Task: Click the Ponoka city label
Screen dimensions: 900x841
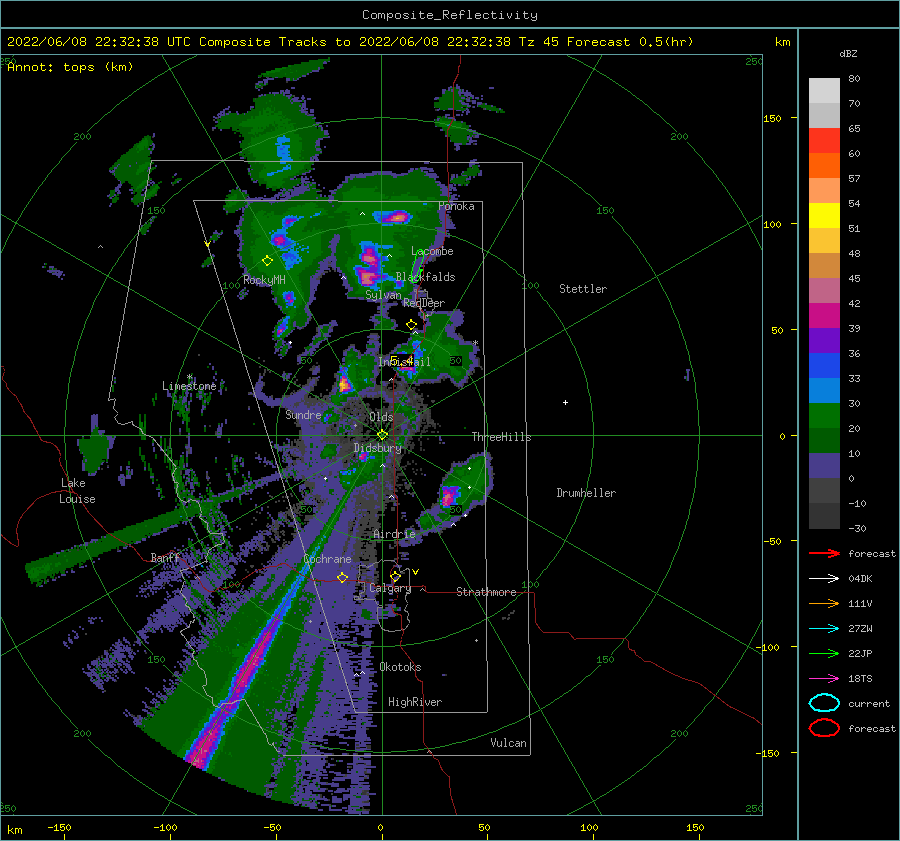Action: (456, 206)
